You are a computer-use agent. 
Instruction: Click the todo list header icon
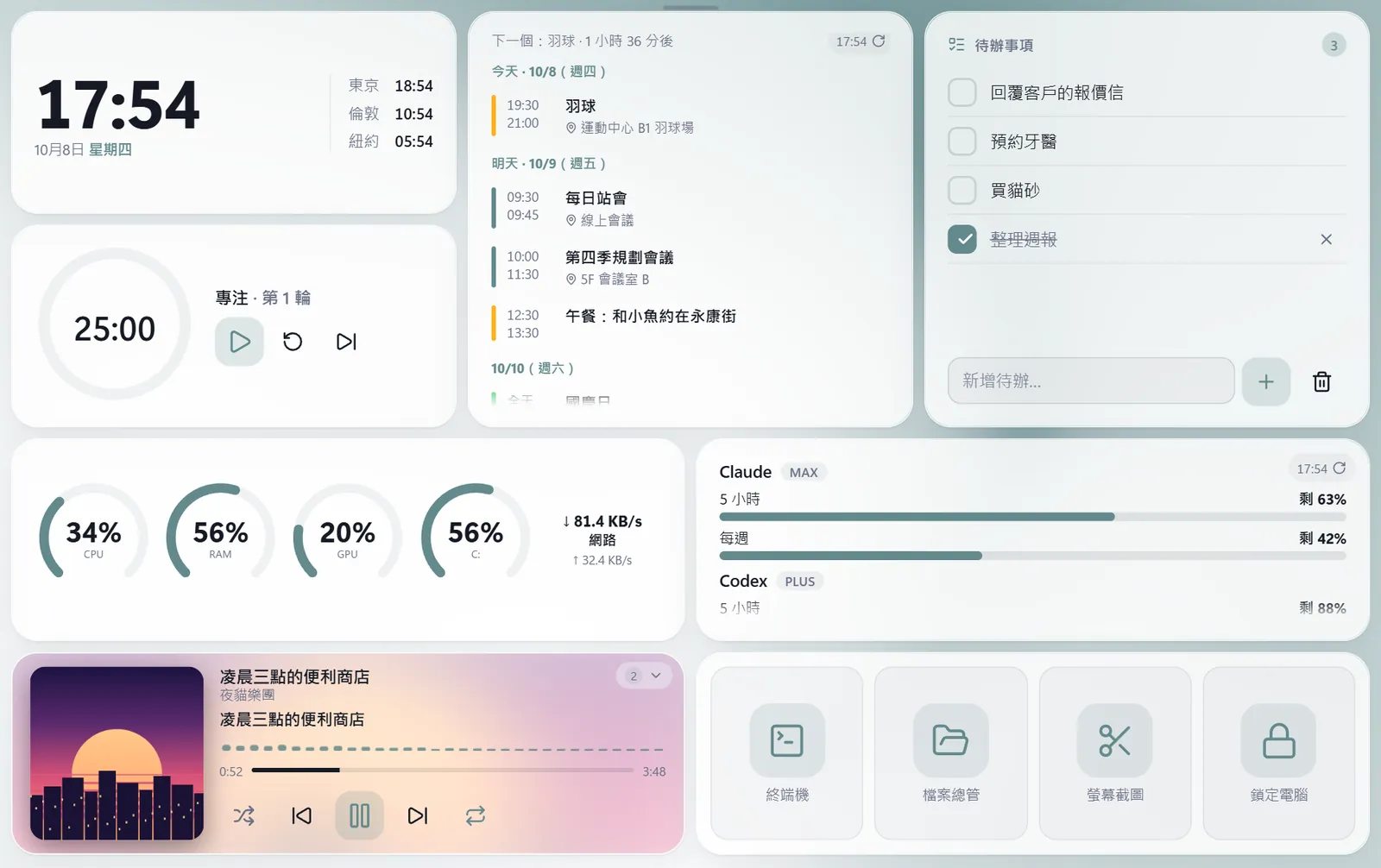click(956, 44)
